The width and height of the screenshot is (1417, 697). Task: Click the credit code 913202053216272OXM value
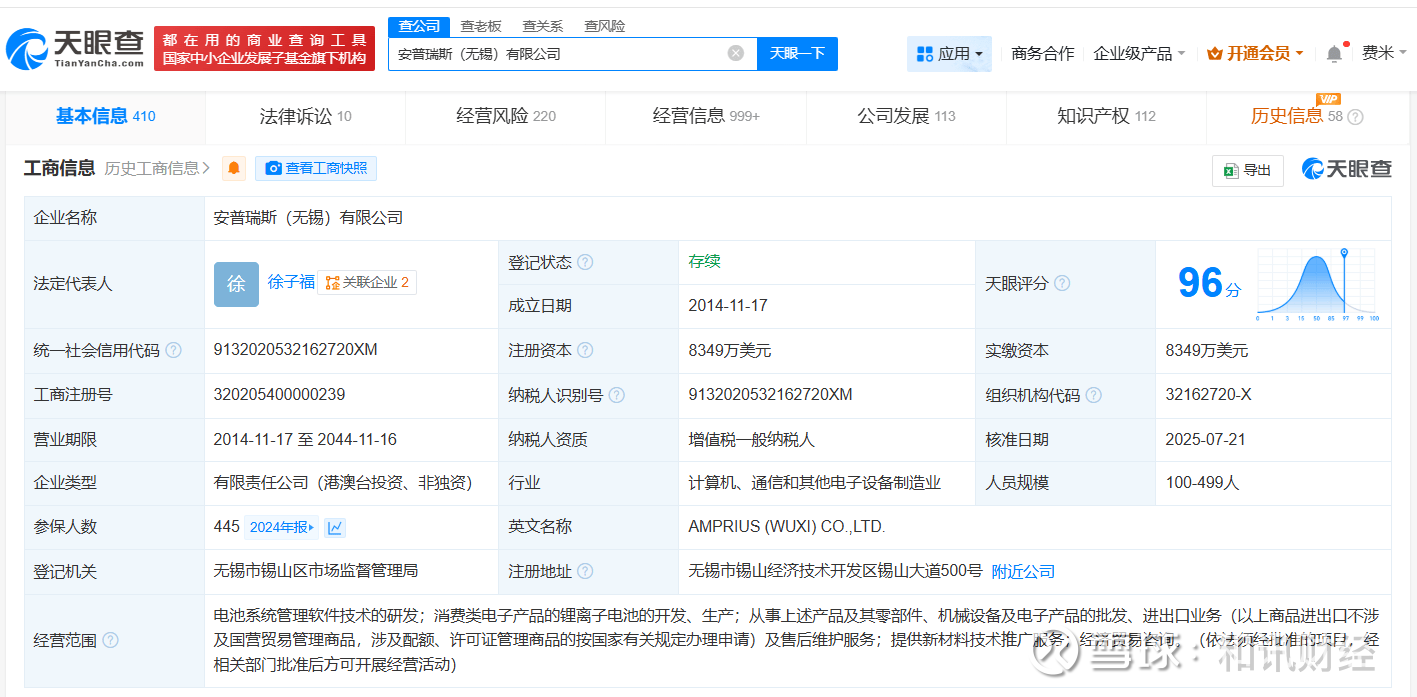point(296,350)
